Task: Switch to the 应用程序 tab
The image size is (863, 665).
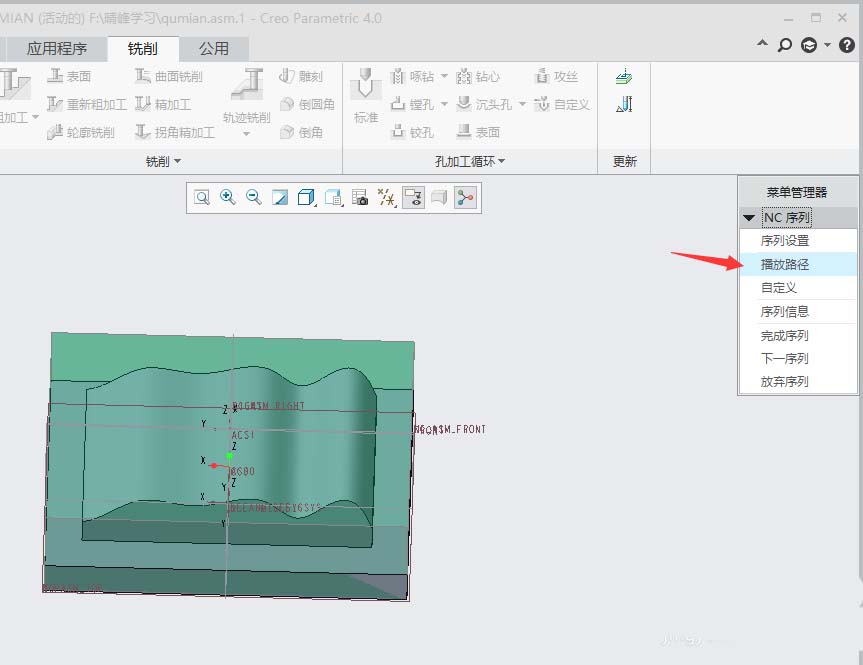Action: [x=57, y=48]
